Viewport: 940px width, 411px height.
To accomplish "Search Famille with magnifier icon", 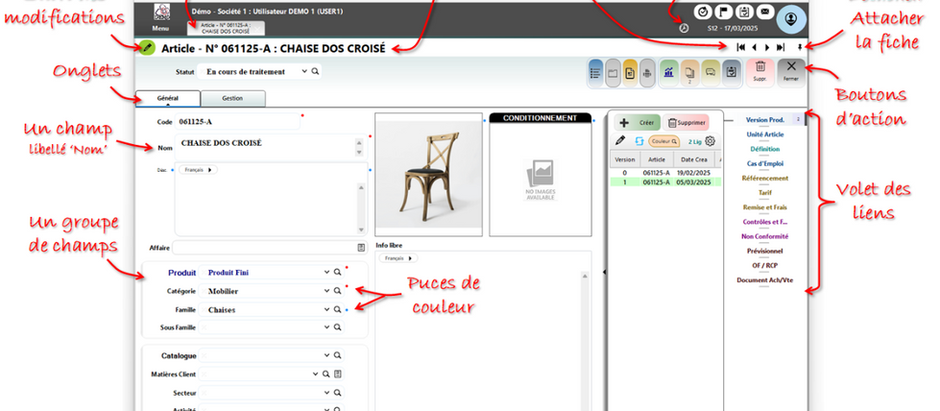I will coord(338,310).
